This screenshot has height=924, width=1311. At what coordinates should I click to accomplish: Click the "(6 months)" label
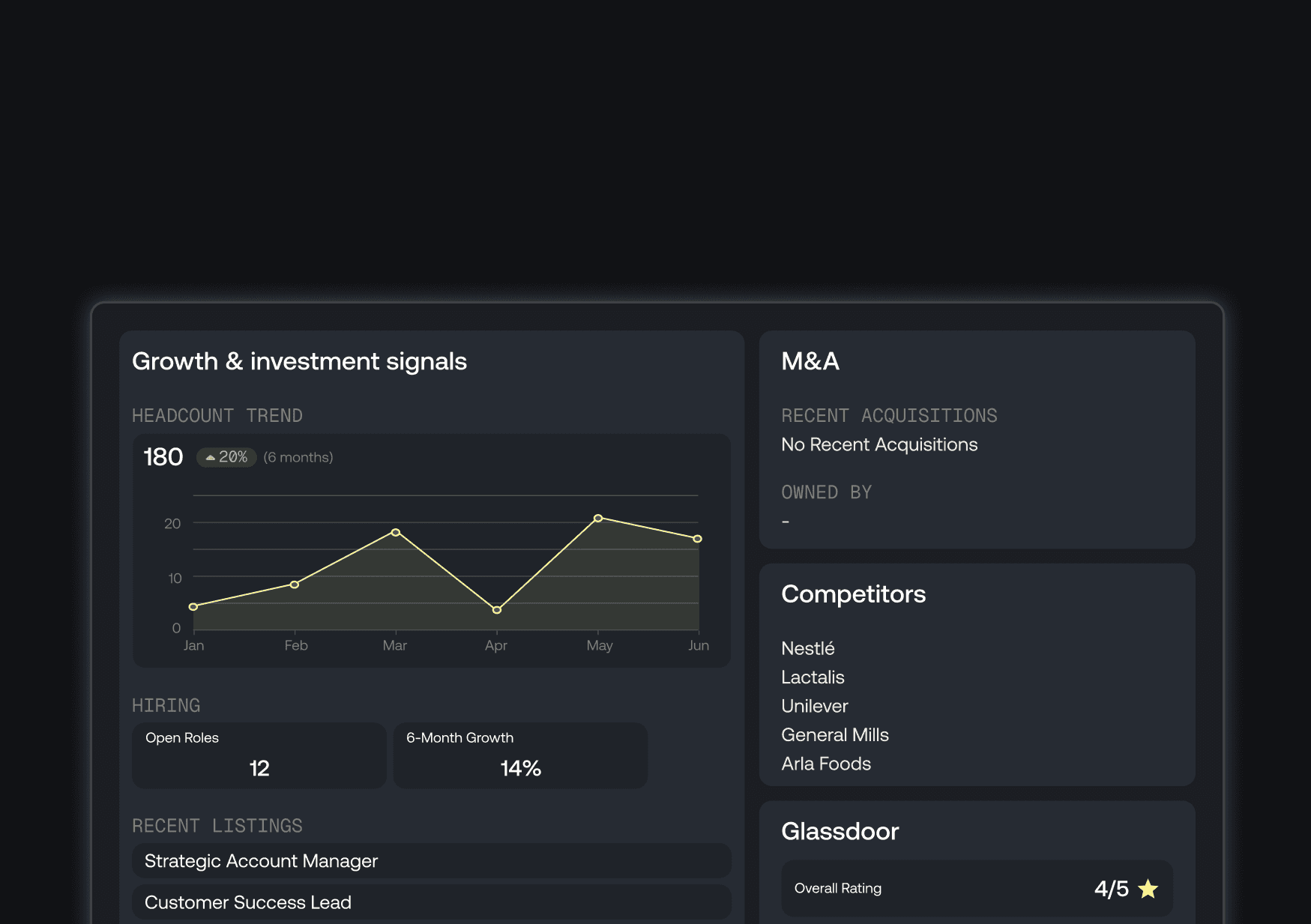coord(298,457)
